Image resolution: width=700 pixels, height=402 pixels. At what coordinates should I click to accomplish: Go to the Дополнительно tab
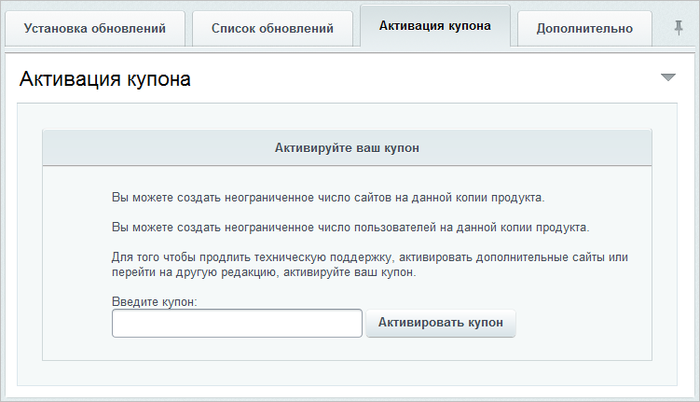point(584,29)
